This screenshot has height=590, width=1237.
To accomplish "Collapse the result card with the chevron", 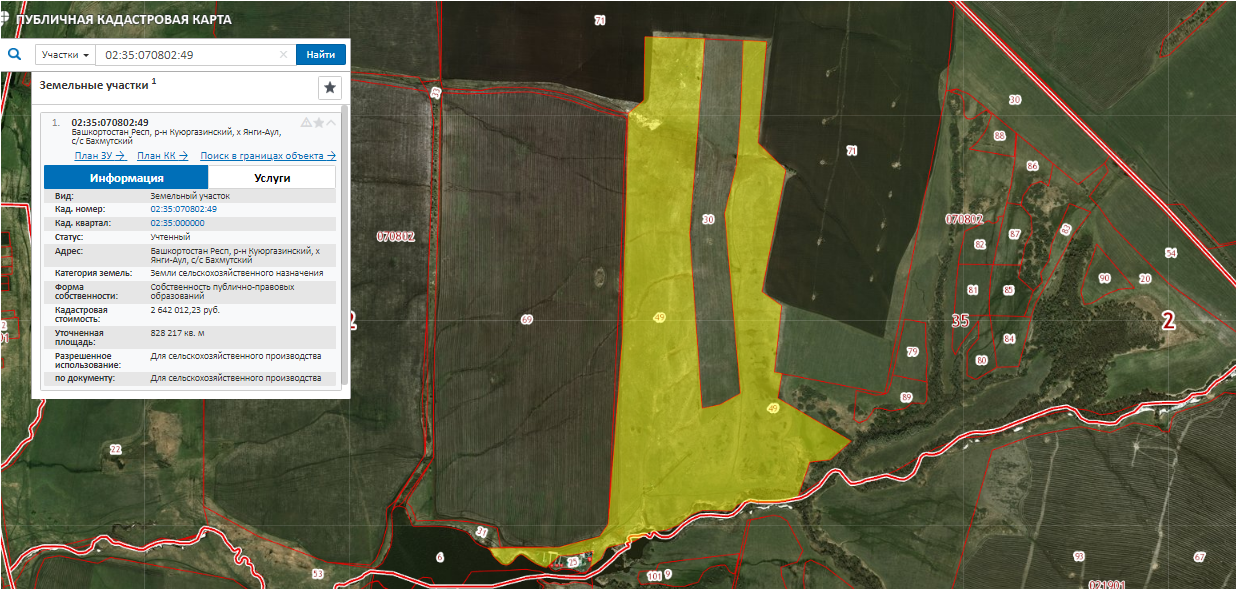I will [x=331, y=123].
